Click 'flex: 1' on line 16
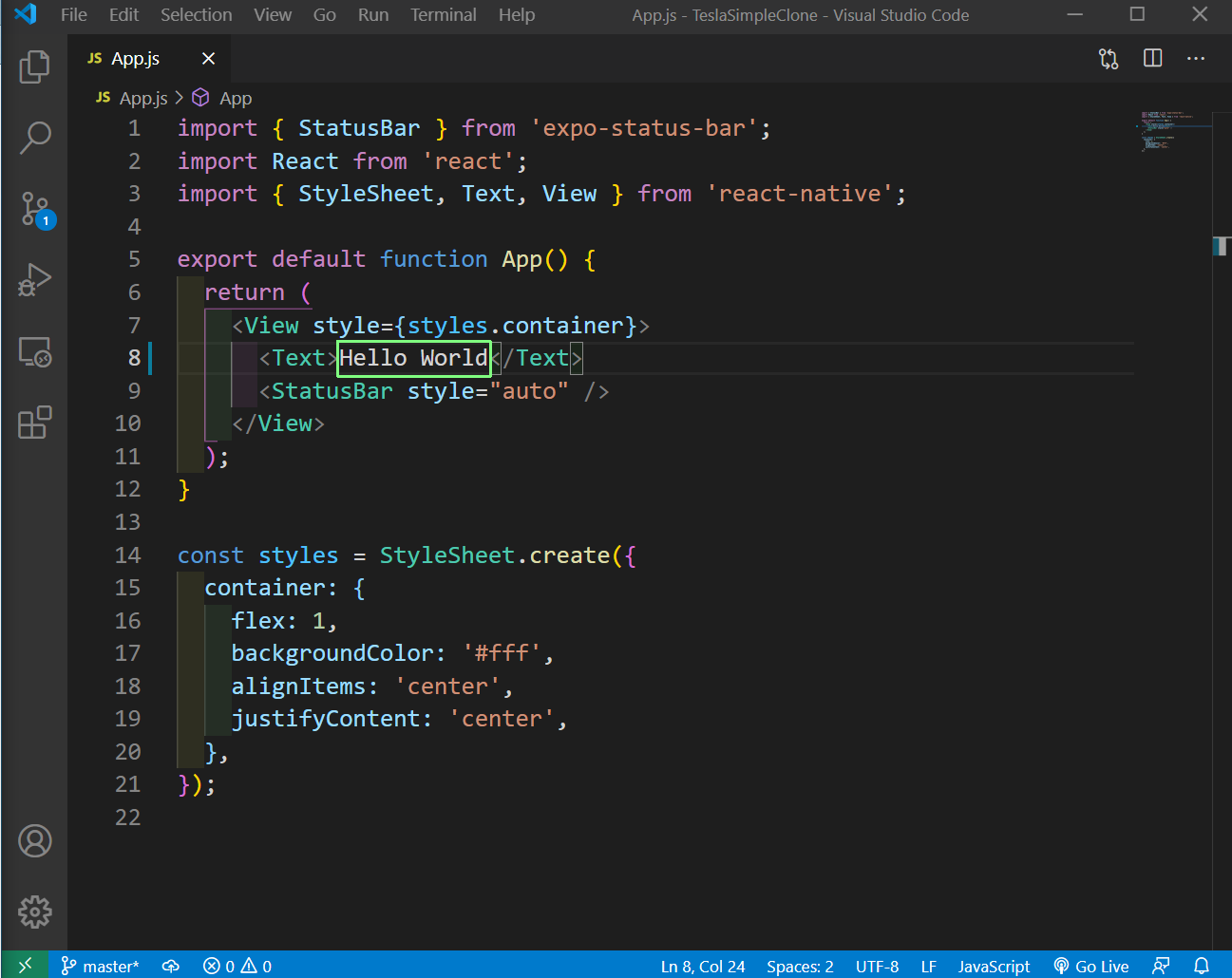The width and height of the screenshot is (1232, 978). (277, 621)
